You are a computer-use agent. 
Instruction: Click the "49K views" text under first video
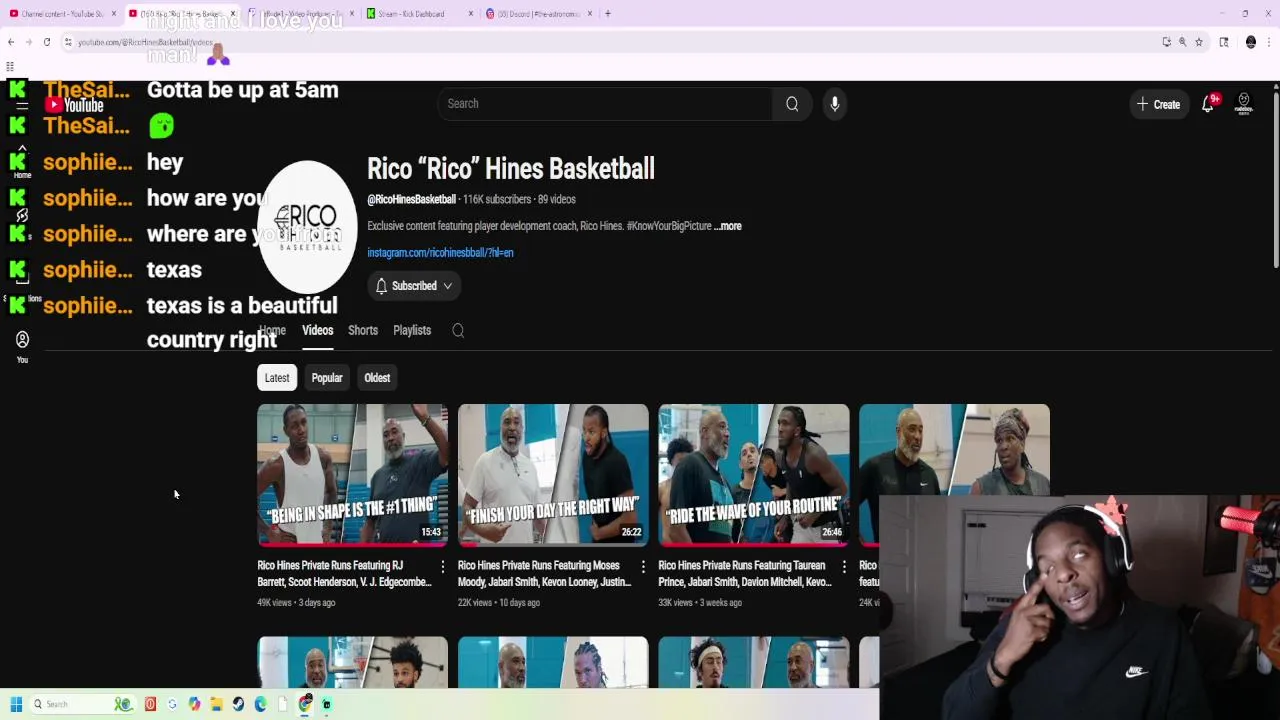coord(274,603)
